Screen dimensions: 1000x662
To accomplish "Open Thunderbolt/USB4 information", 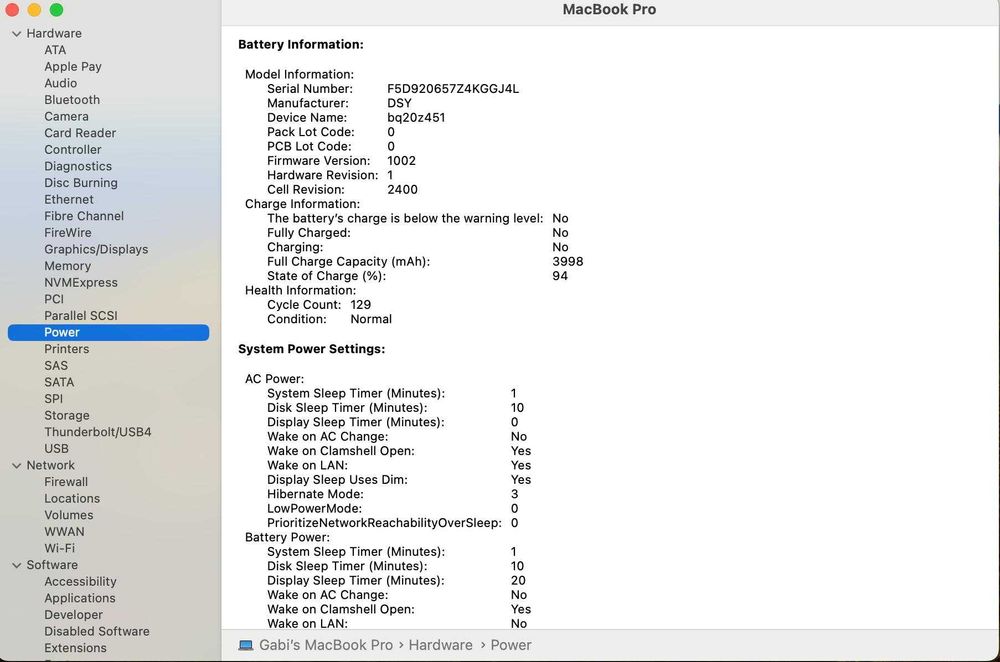I will click(98, 432).
